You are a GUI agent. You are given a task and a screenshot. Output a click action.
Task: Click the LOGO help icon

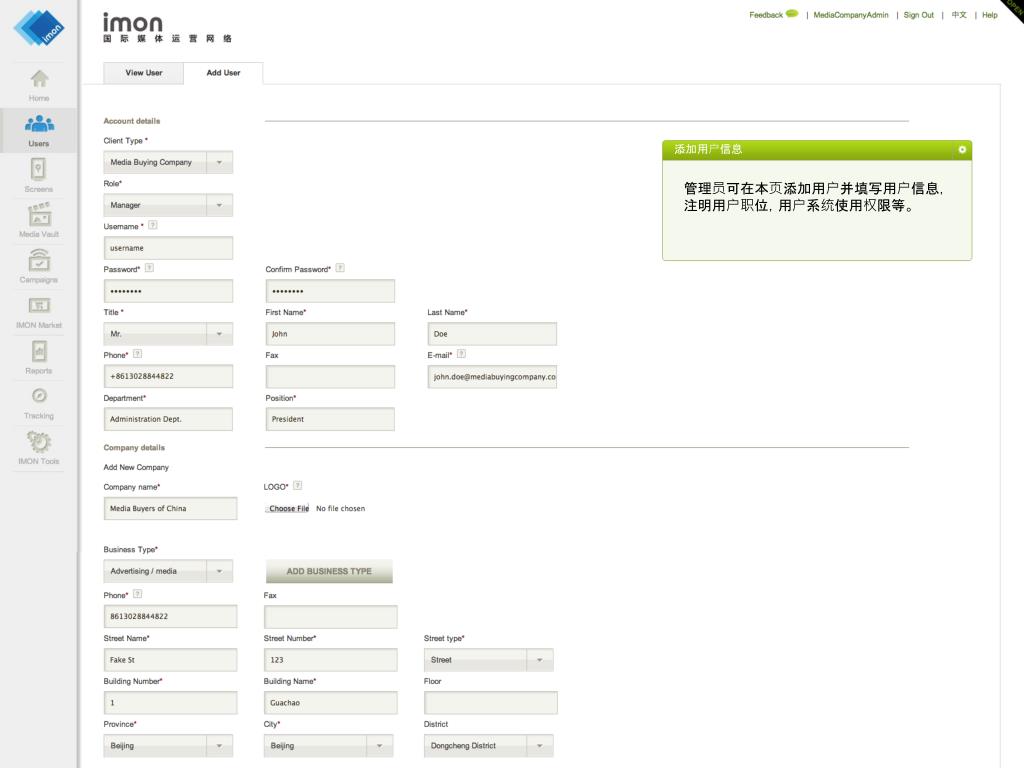tap(298, 486)
